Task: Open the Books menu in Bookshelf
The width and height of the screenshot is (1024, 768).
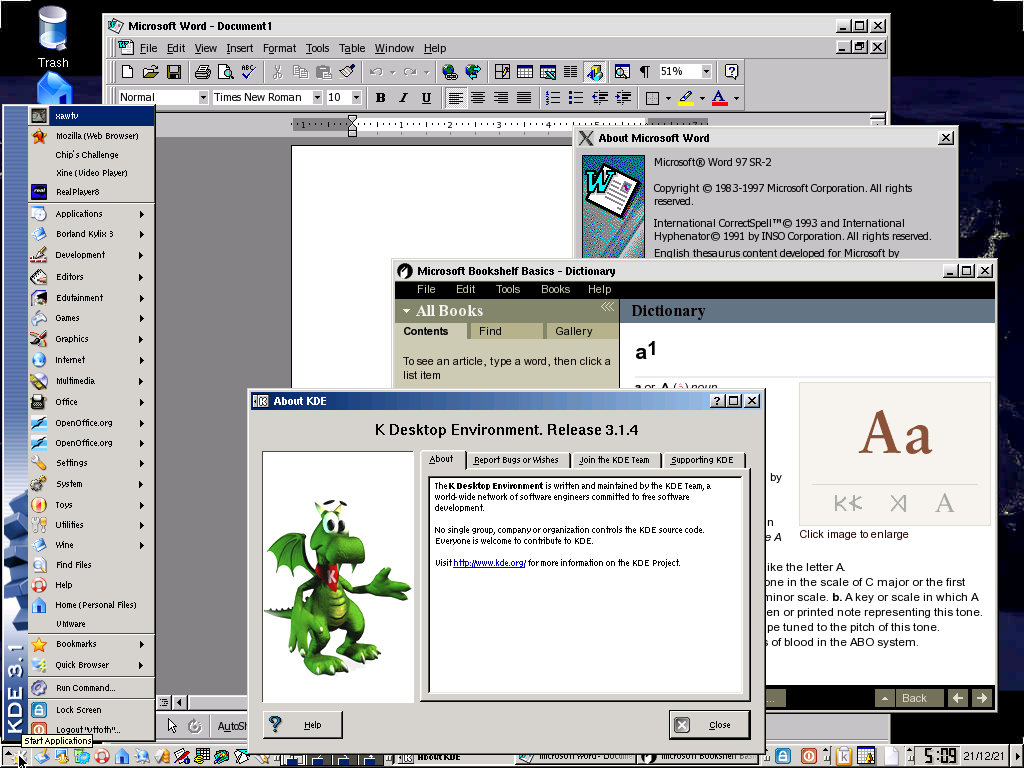Action: click(555, 289)
